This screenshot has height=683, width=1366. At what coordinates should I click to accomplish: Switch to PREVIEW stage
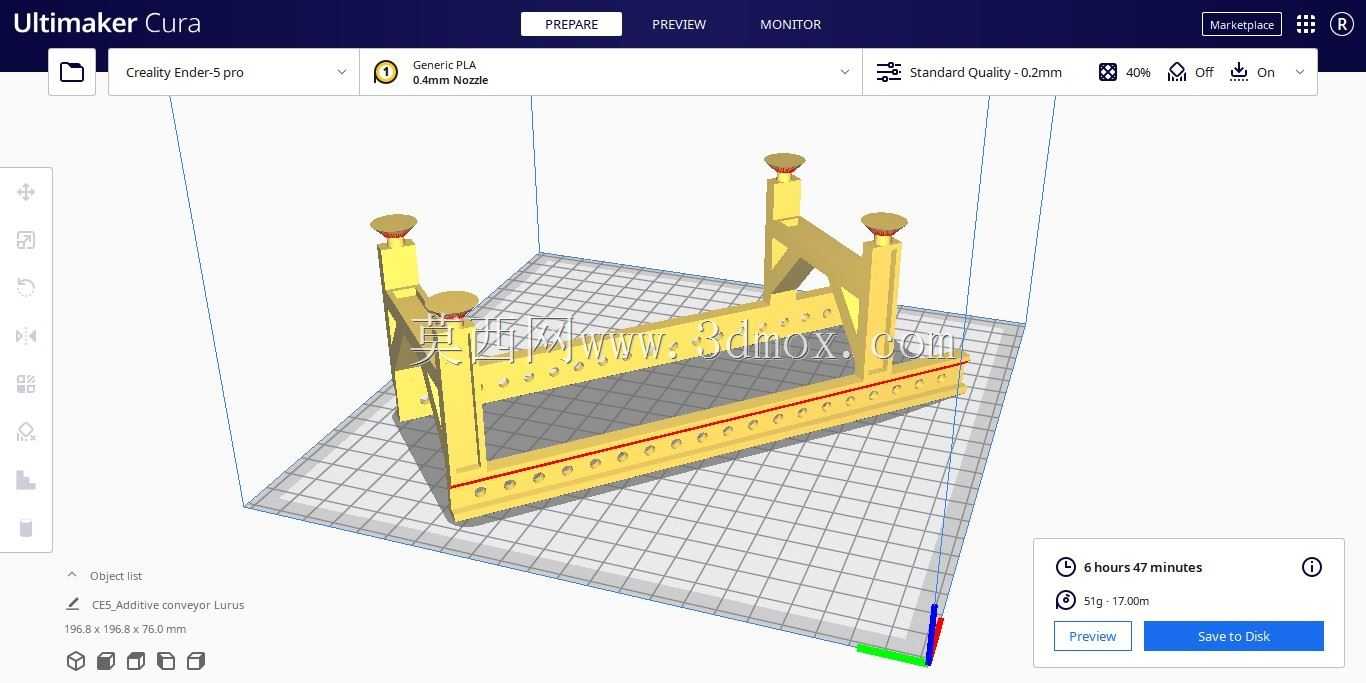click(679, 24)
